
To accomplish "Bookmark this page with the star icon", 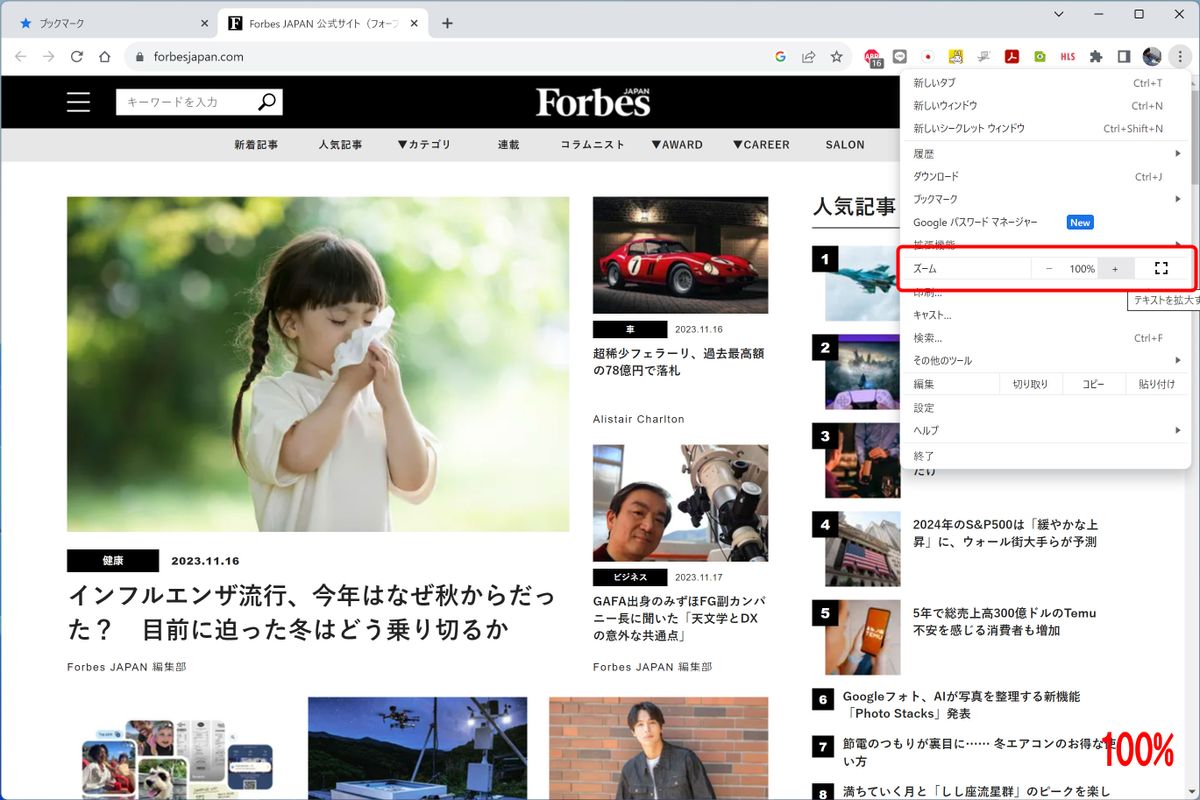I will [x=837, y=57].
